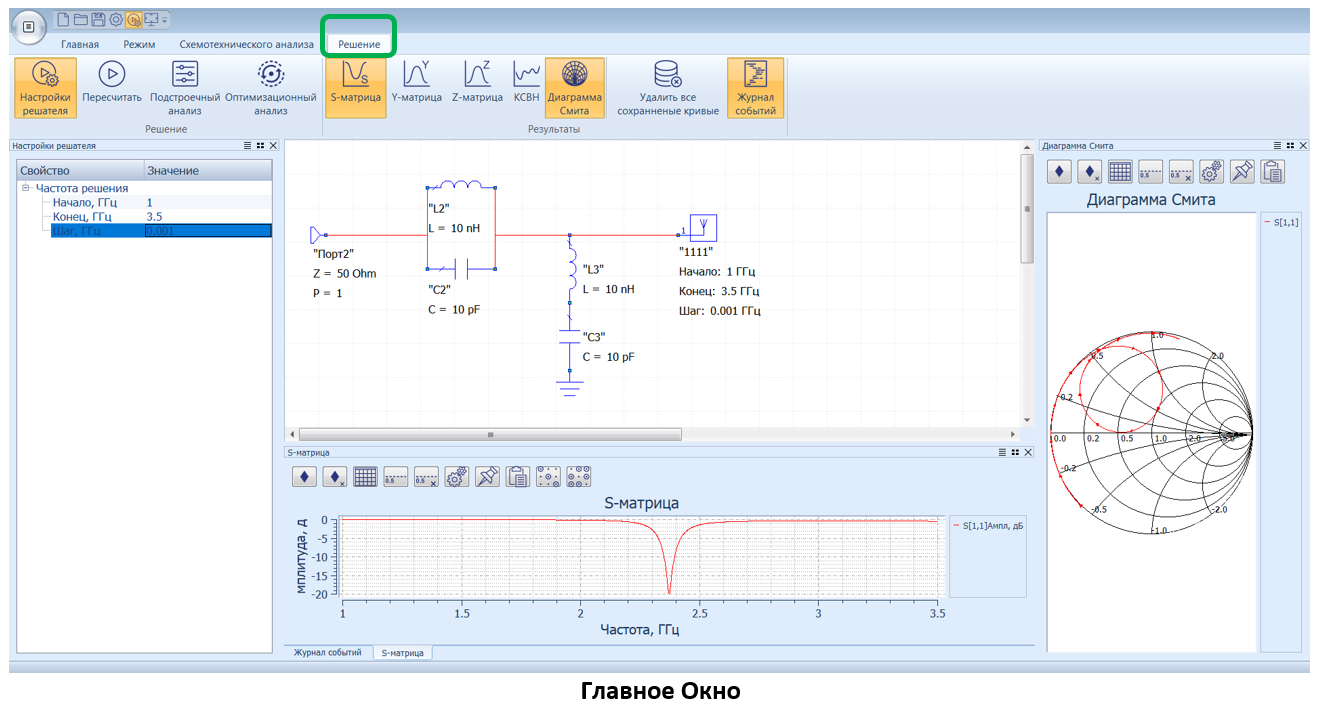Click the round application menu button

click(x=29, y=27)
